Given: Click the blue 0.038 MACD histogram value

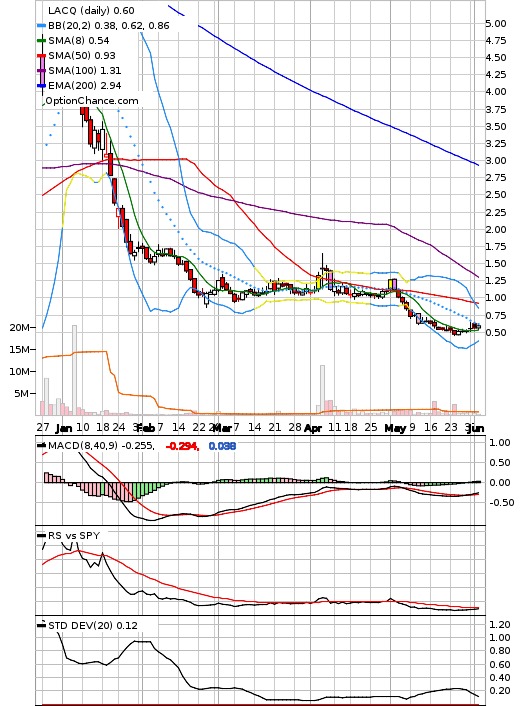Looking at the screenshot, I should [222, 446].
